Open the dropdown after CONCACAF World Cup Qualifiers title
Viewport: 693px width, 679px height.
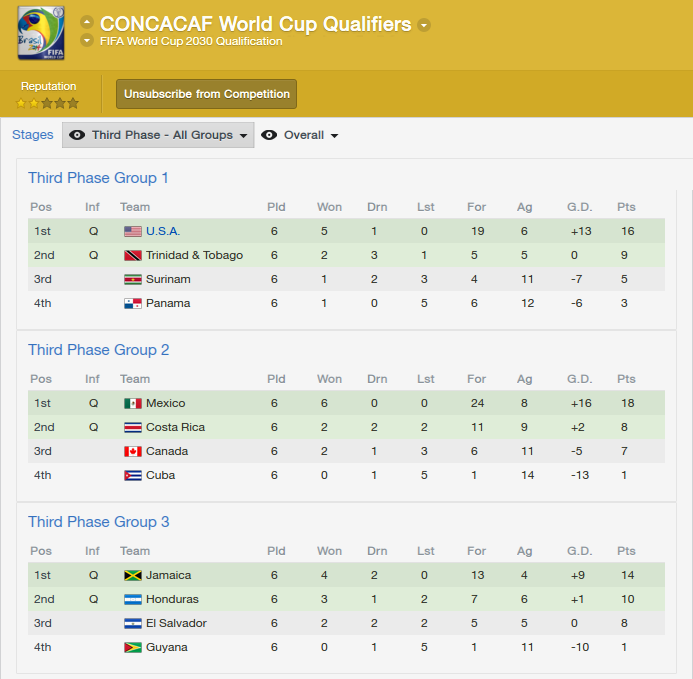point(424,25)
